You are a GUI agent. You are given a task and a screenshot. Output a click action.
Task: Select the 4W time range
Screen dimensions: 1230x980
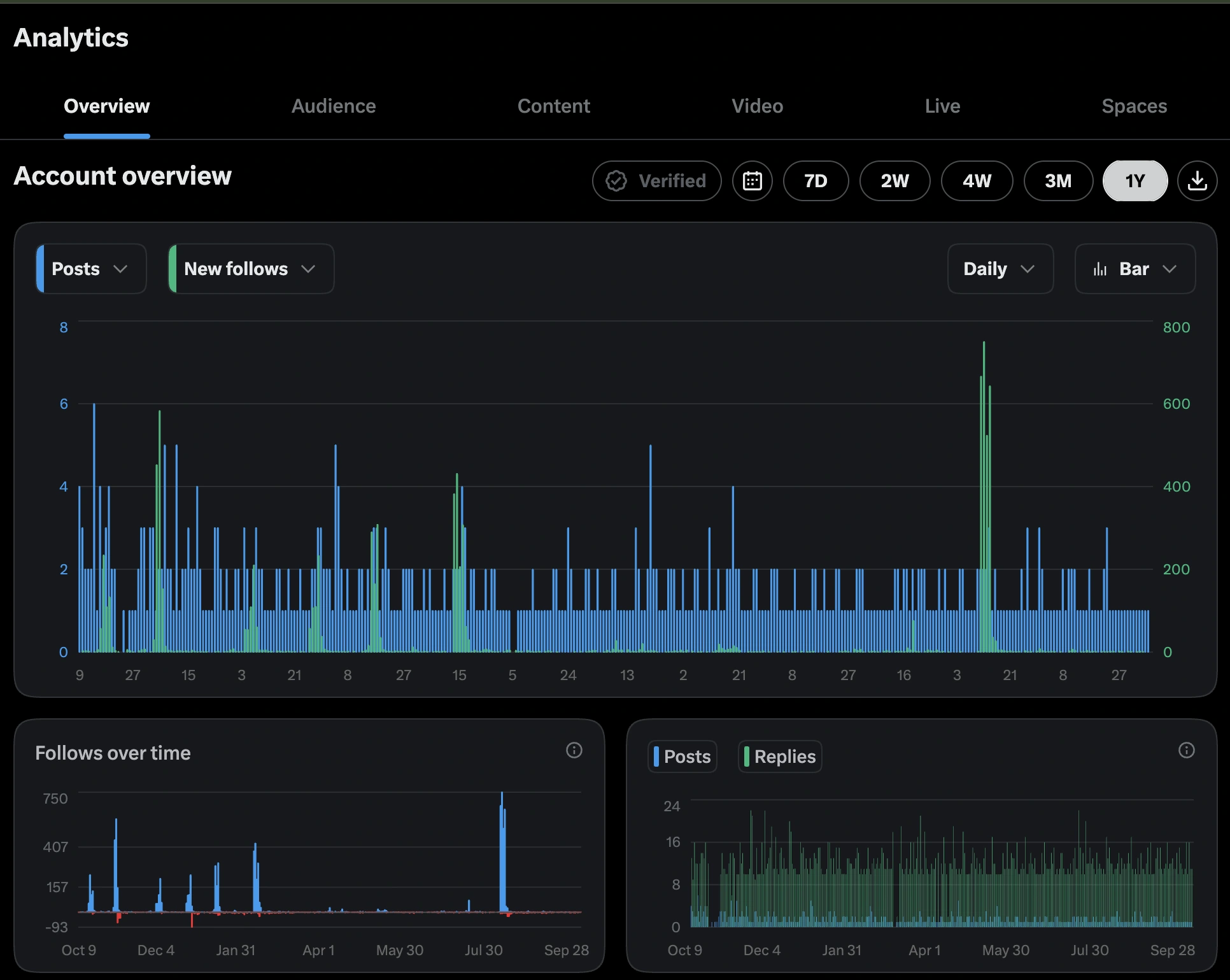coord(977,181)
